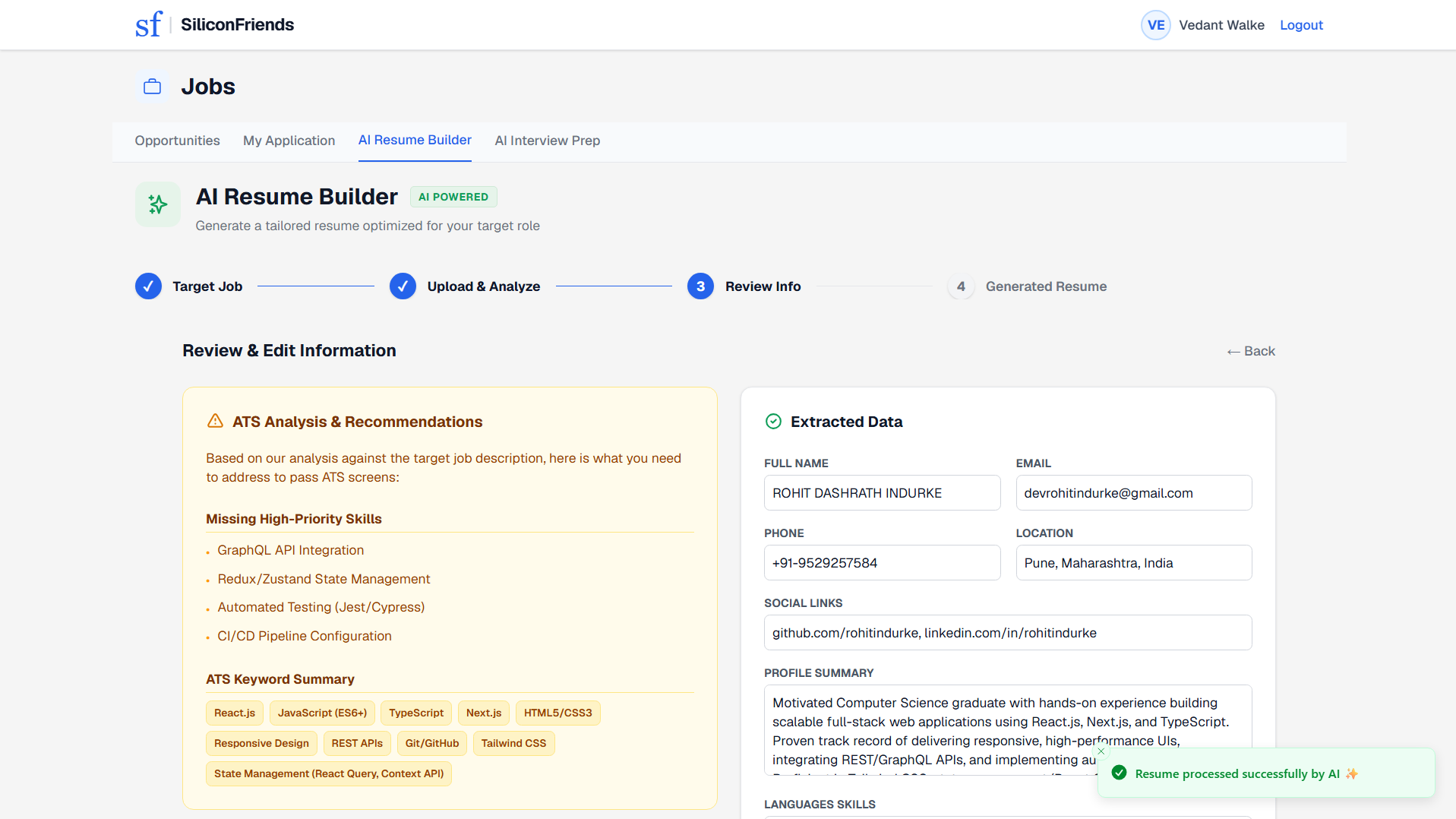
Task: Click the green success check in the toast
Action: 1119,773
